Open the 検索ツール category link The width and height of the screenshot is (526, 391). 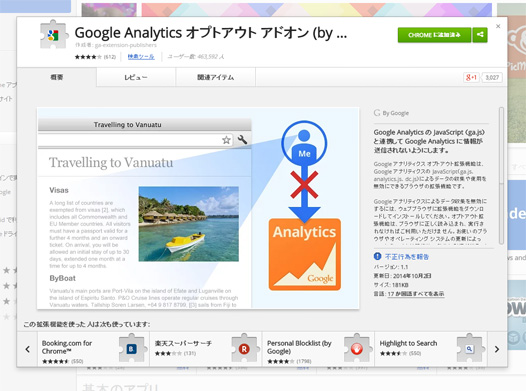(x=141, y=57)
